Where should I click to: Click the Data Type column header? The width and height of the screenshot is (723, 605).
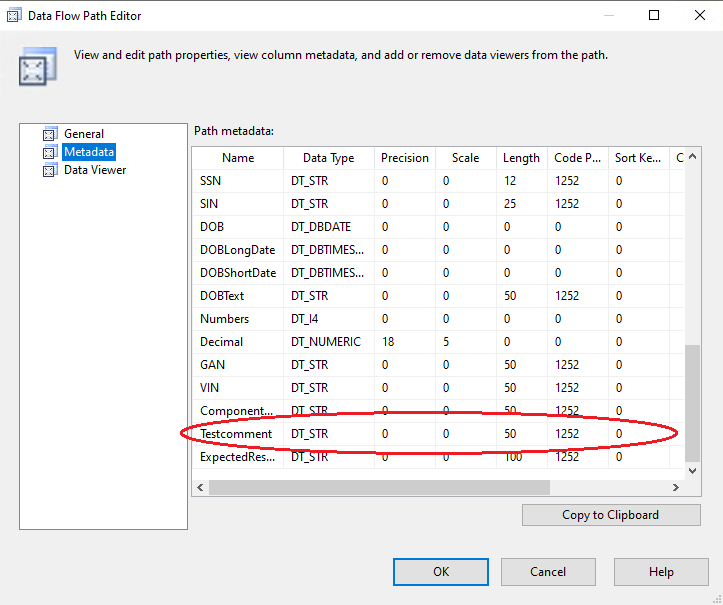click(328, 158)
